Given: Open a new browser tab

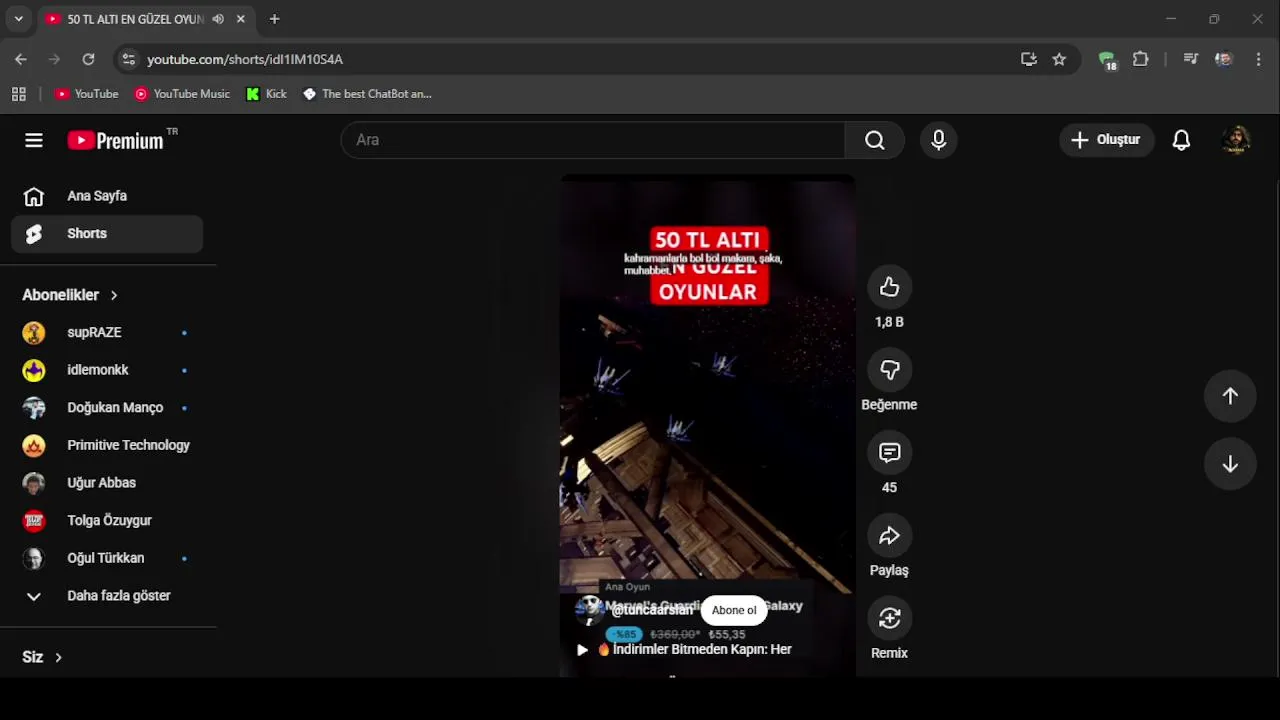Looking at the screenshot, I should (x=274, y=19).
